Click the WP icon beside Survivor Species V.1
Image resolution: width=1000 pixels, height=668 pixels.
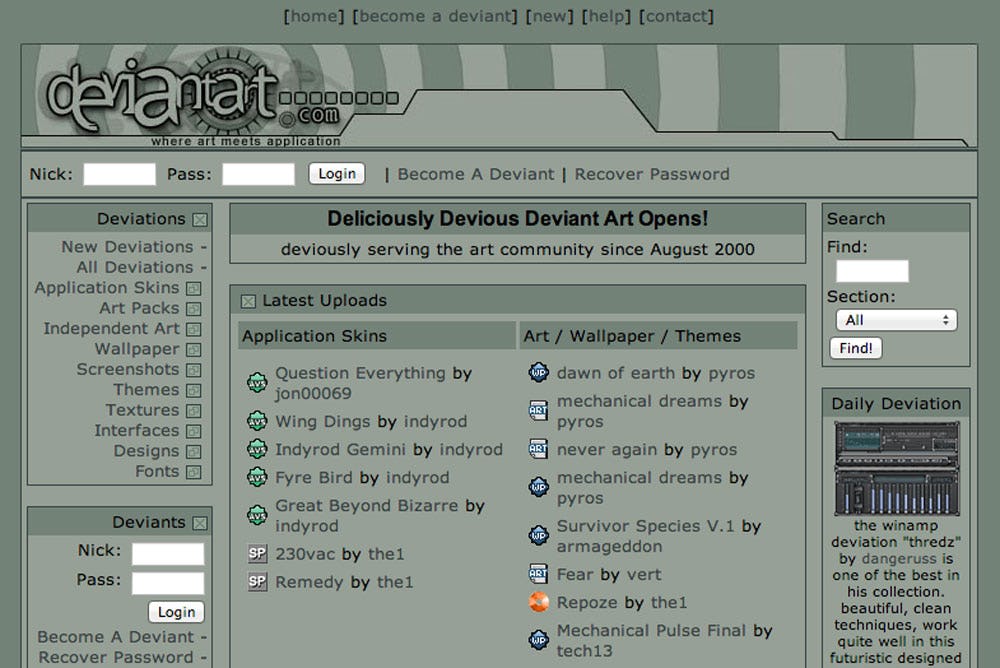tap(540, 532)
